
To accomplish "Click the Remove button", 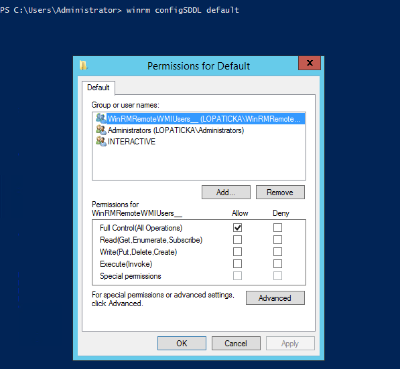I will [x=280, y=192].
